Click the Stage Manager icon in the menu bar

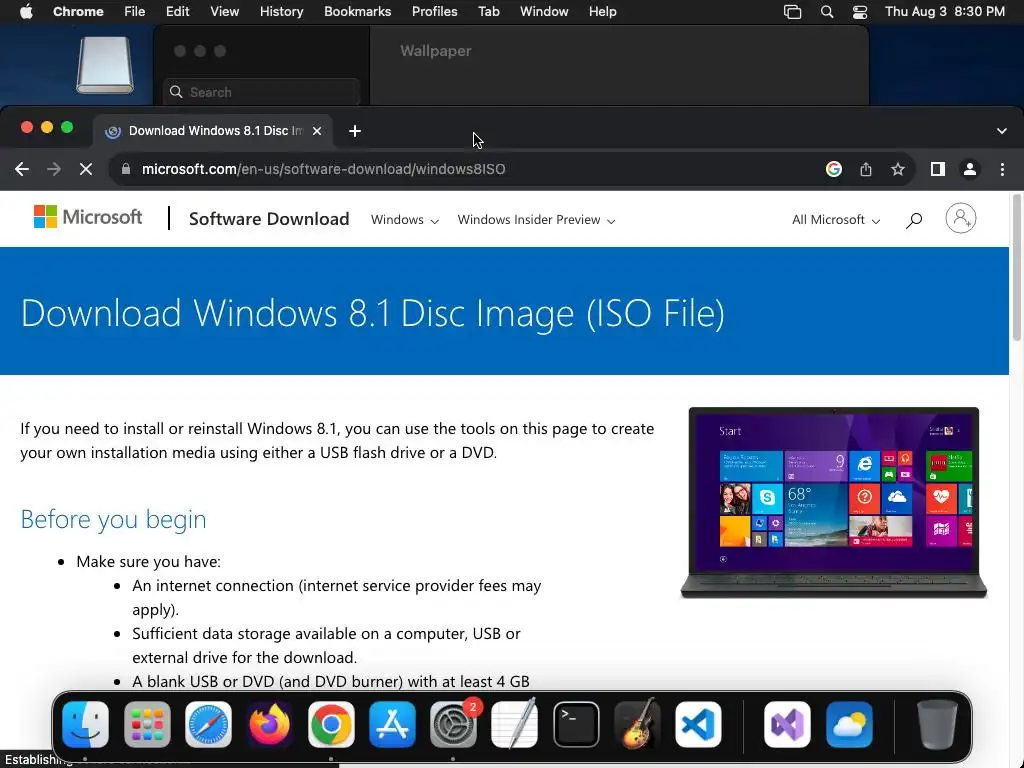(x=792, y=12)
